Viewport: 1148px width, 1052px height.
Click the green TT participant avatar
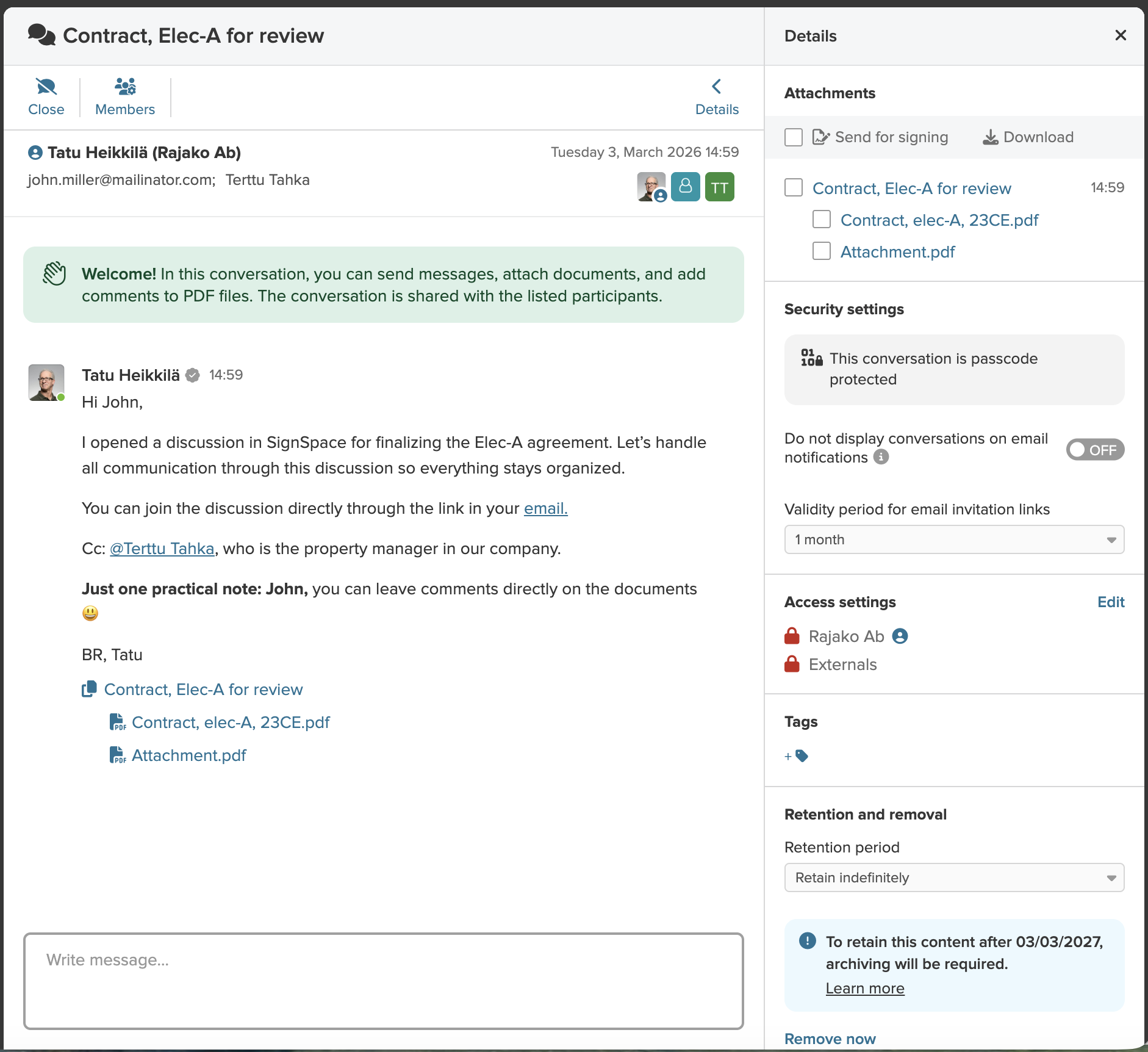coord(720,187)
